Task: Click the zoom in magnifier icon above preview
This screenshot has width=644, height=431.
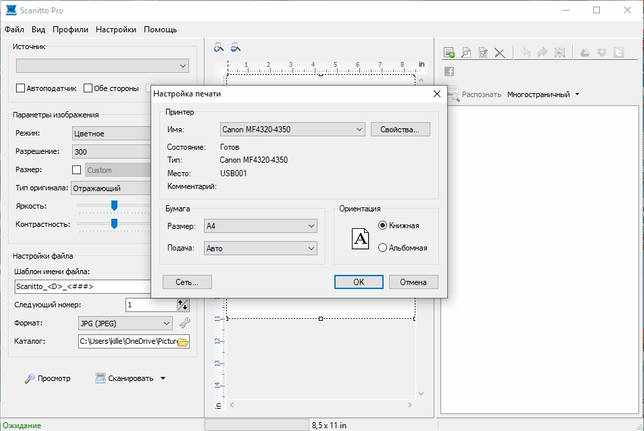Action: click(x=218, y=48)
